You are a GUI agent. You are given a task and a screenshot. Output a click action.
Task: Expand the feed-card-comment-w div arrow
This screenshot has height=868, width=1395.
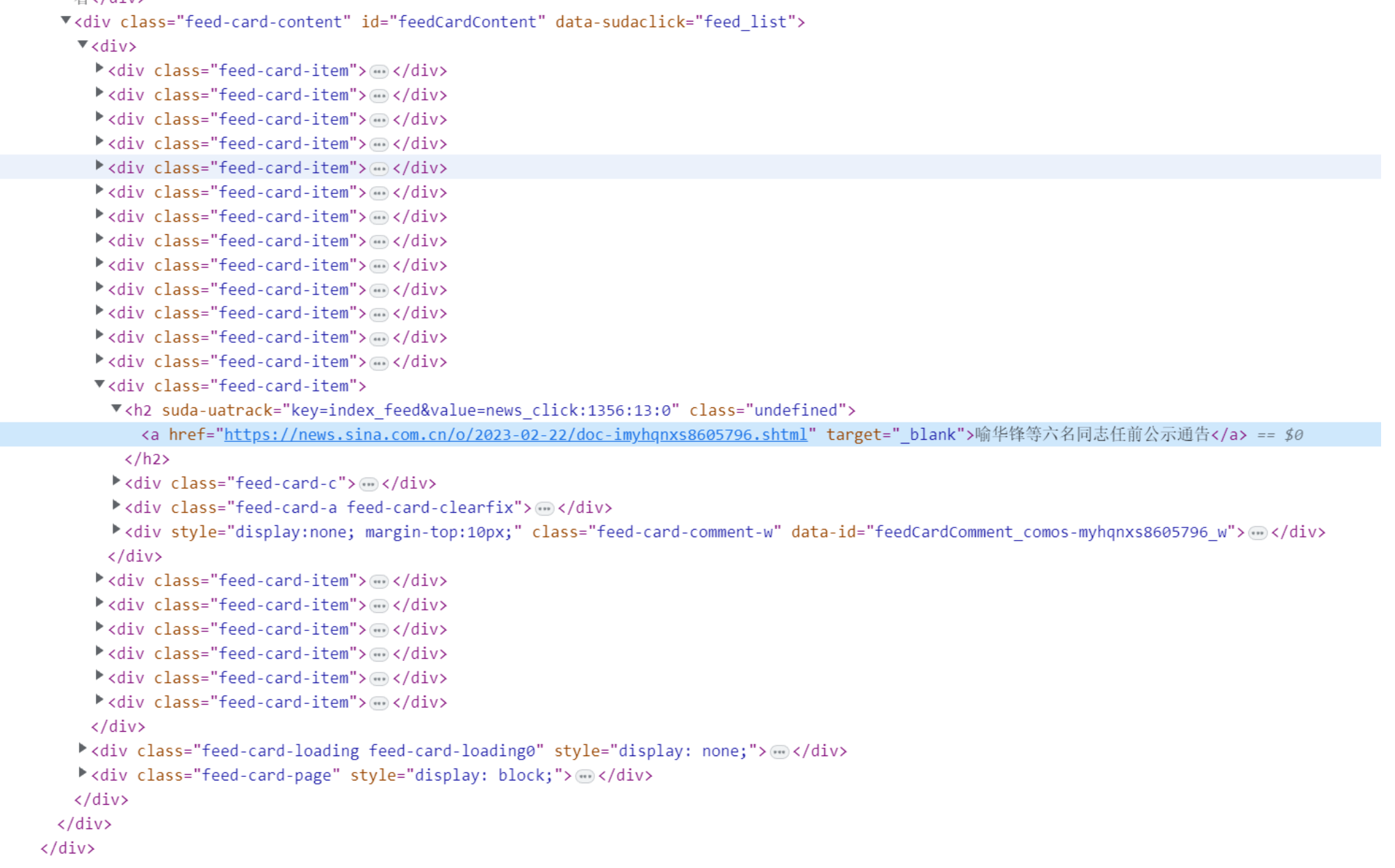tap(116, 530)
